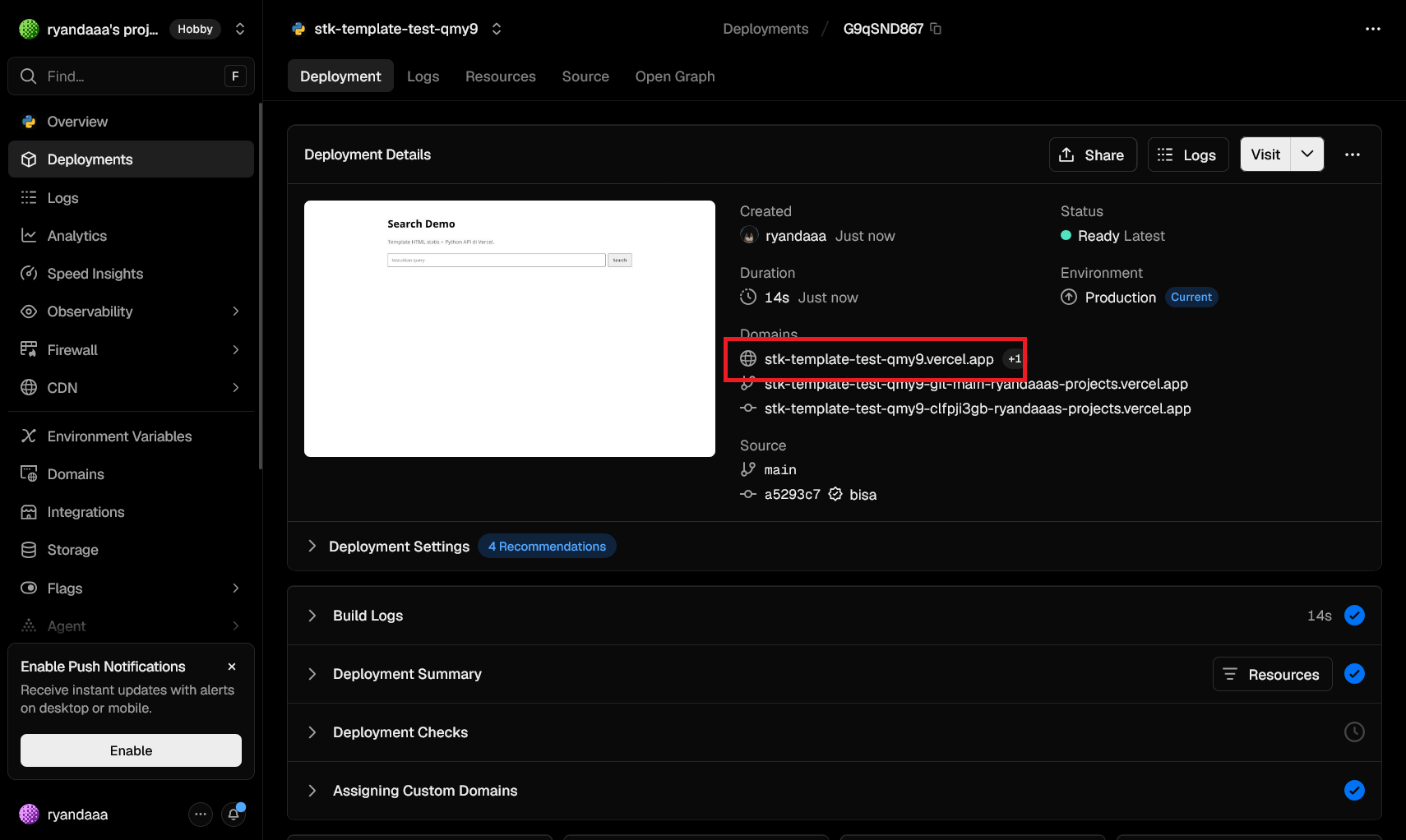Open the user menu dots beside ryandaaa
Screen dimensions: 1406x840
pyautogui.click(x=201, y=815)
